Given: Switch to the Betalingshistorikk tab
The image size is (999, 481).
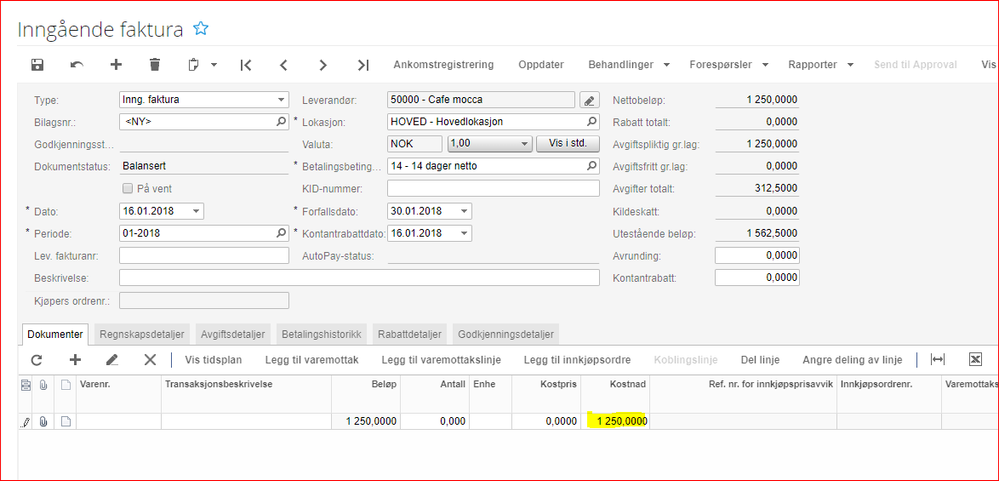Looking at the screenshot, I should click(x=322, y=334).
